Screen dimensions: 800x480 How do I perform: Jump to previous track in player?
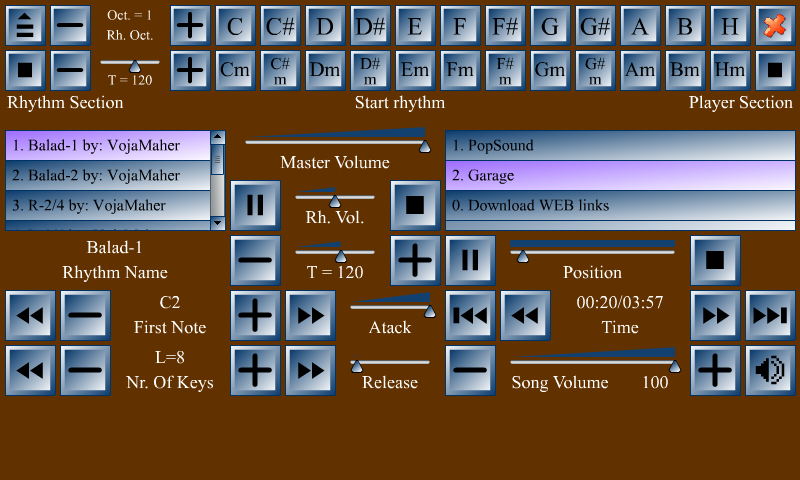[x=470, y=315]
